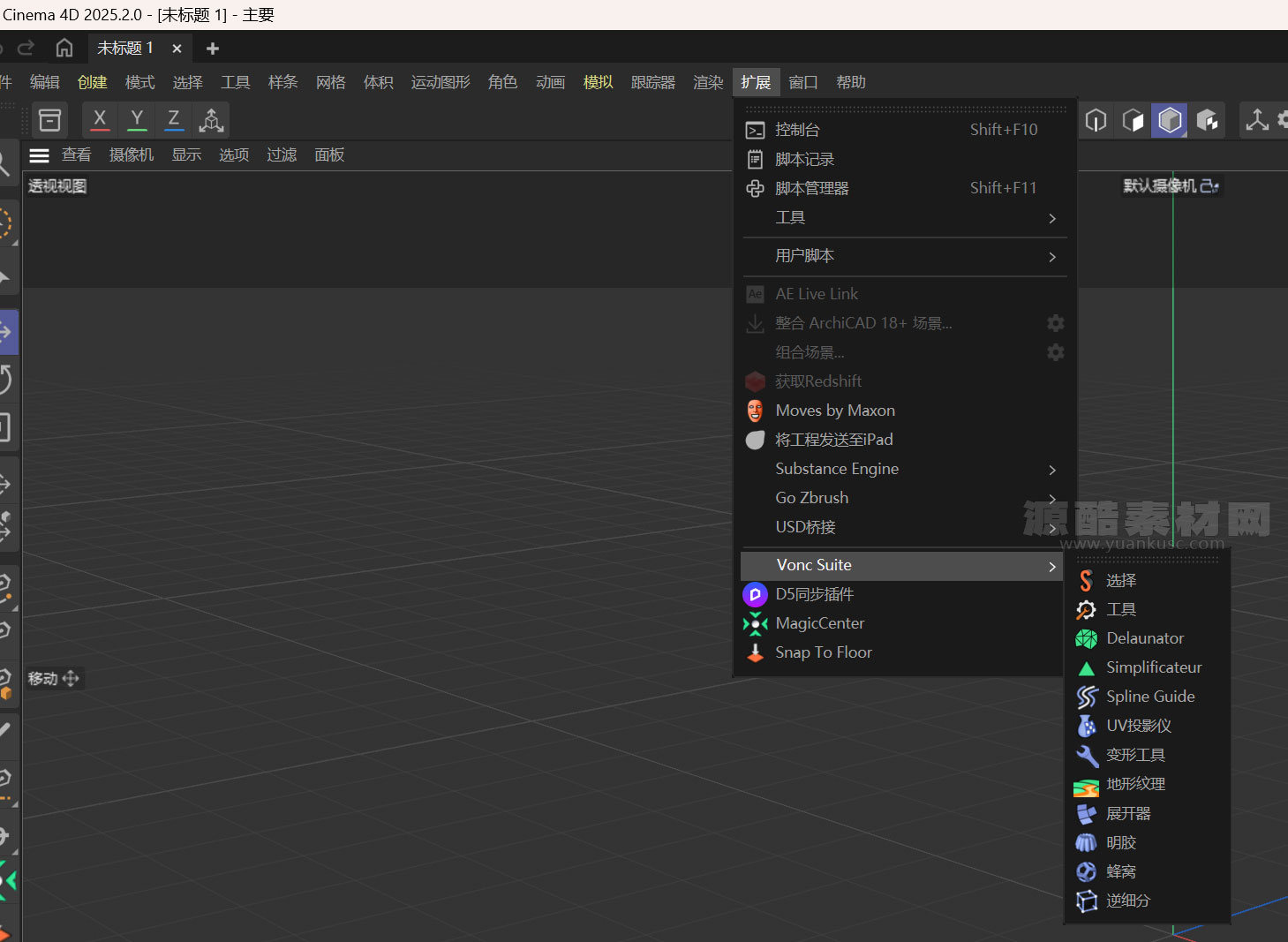Toggle the Y axis lock

coord(136,119)
